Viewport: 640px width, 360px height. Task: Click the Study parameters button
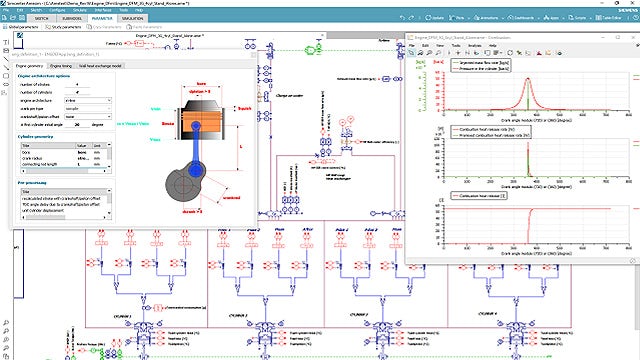pos(63,27)
